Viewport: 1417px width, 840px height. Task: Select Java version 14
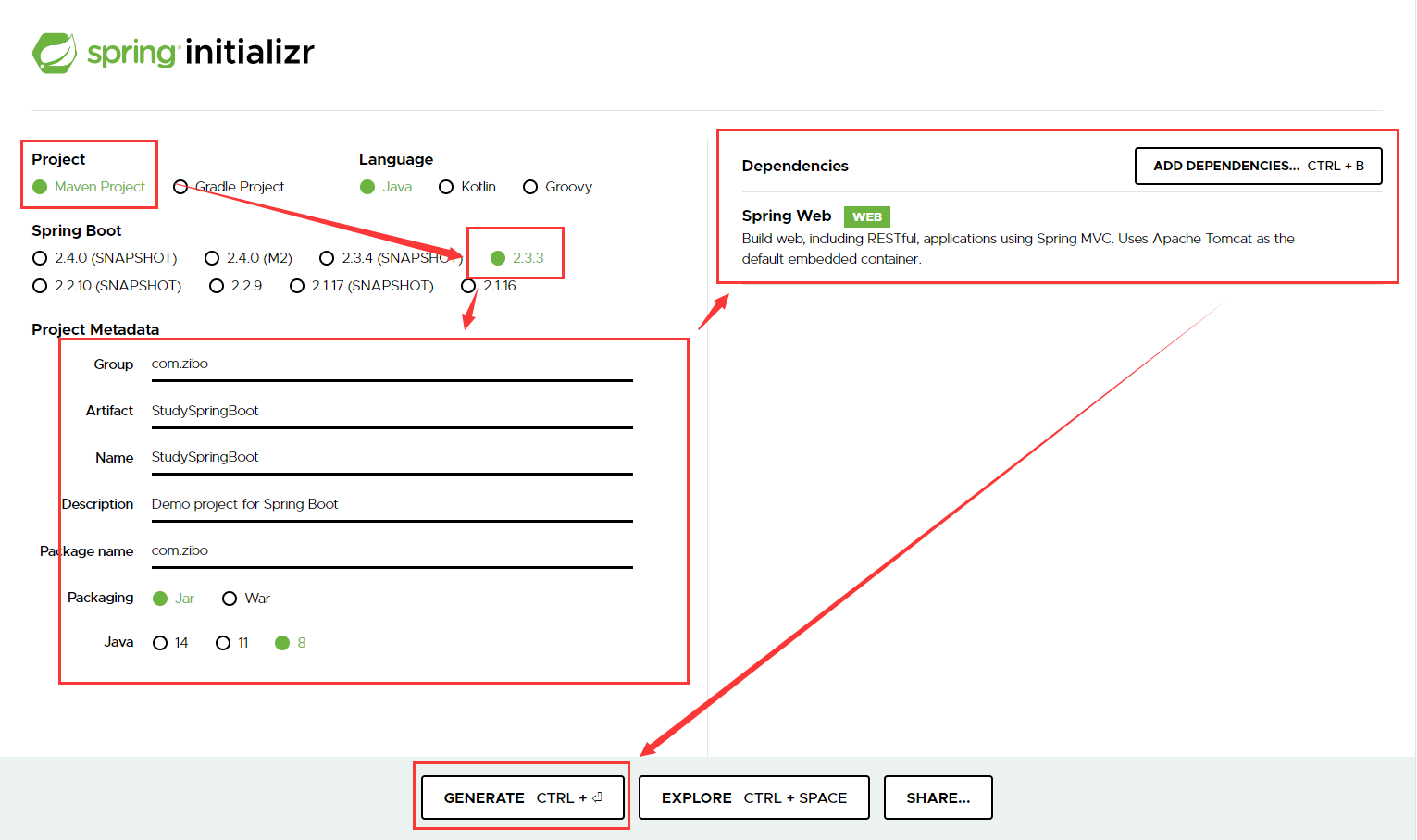click(170, 643)
